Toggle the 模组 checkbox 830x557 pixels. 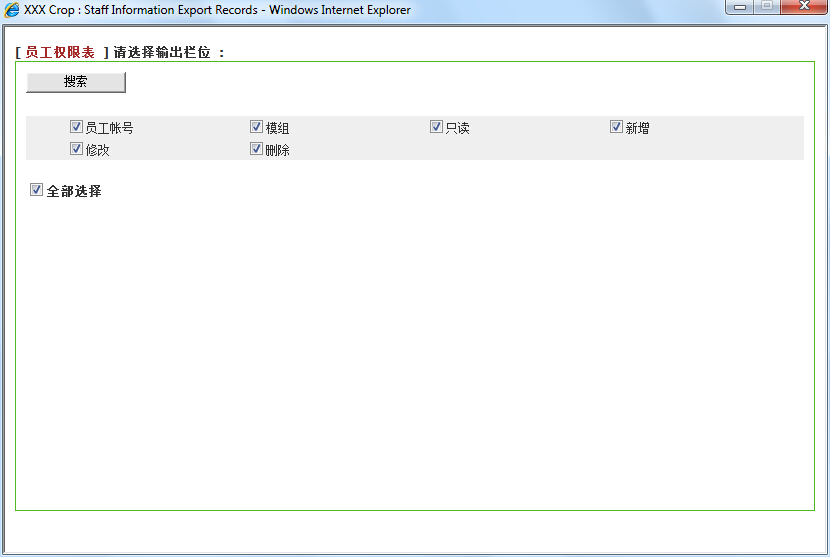pos(256,127)
